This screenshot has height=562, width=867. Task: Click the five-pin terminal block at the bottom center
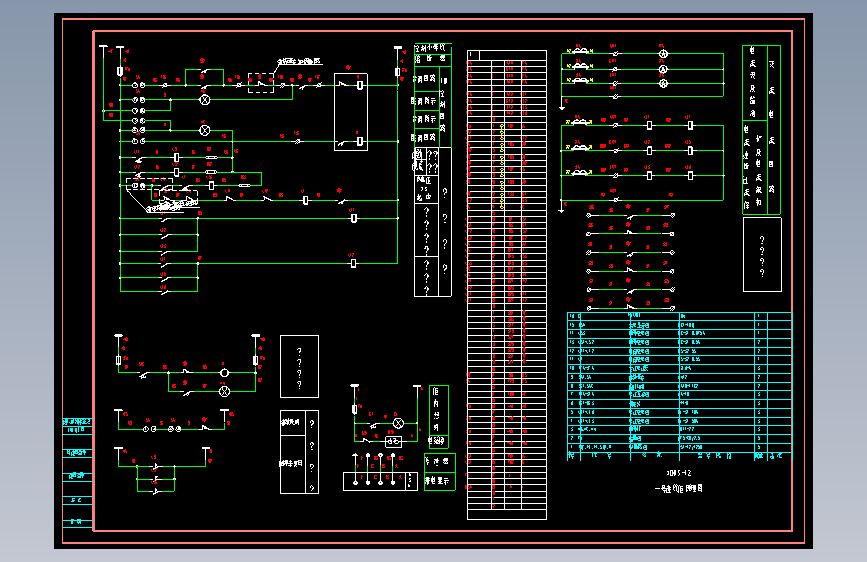(380, 481)
